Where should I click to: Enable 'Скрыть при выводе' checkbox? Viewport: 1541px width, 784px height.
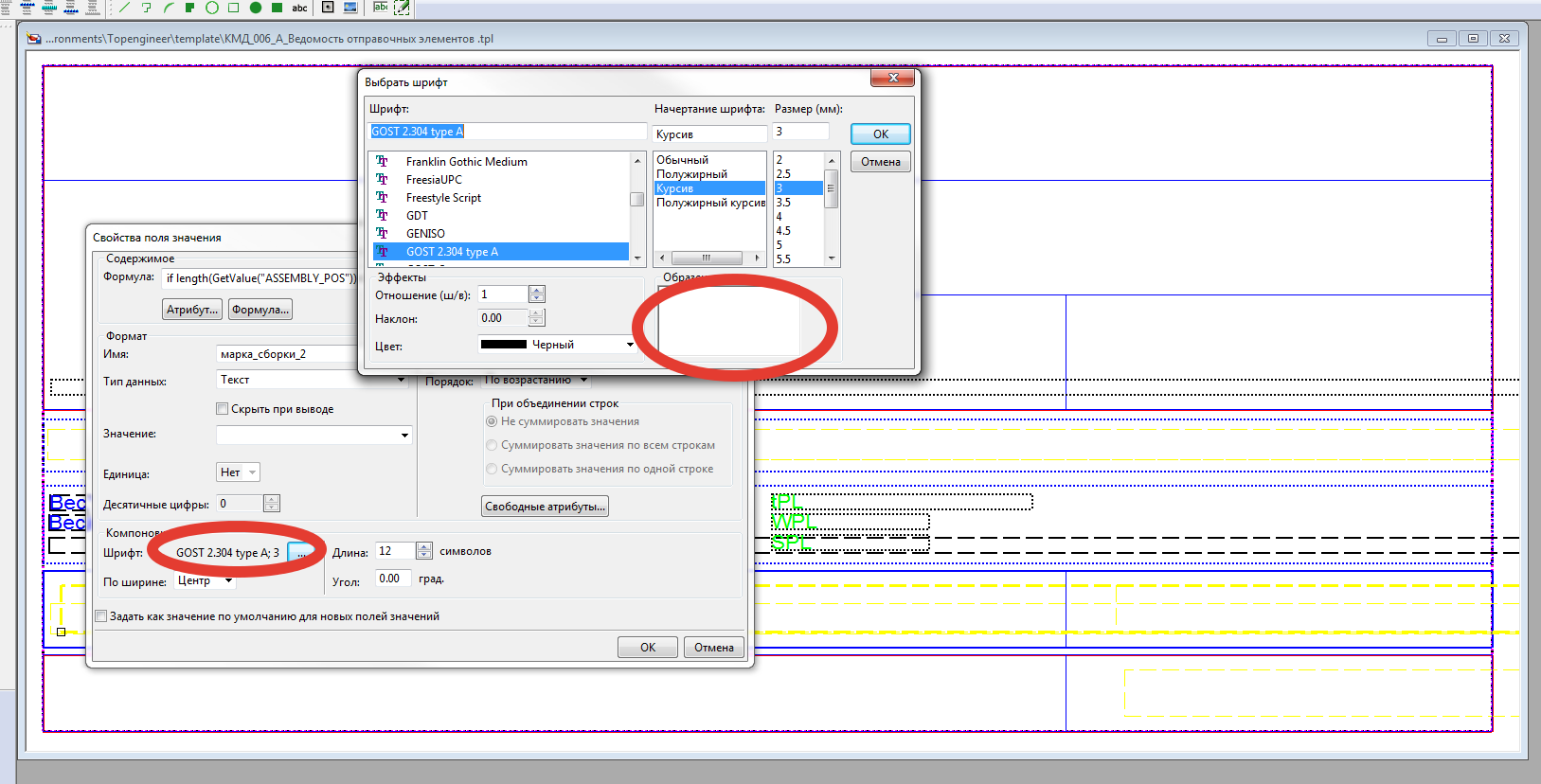[223, 409]
